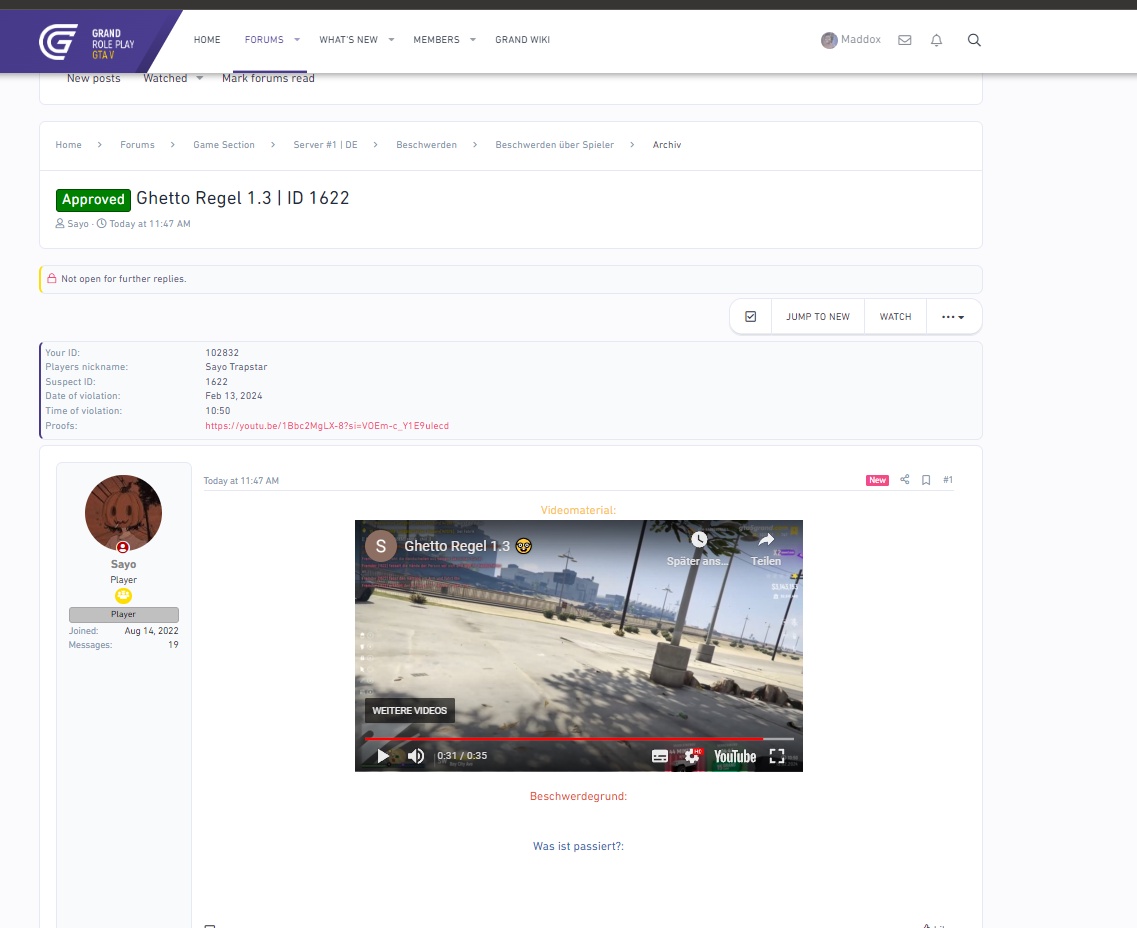Open the FORUMS dropdown arrow

[294, 40]
